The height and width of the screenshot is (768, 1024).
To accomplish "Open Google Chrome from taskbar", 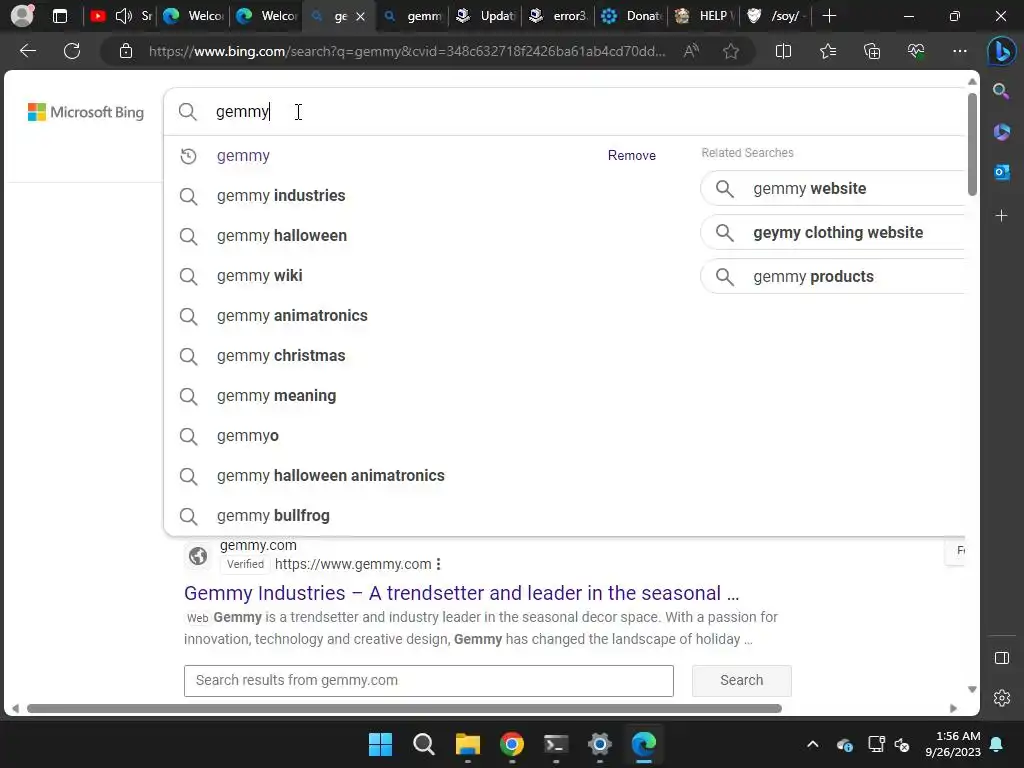I will pyautogui.click(x=512, y=744).
